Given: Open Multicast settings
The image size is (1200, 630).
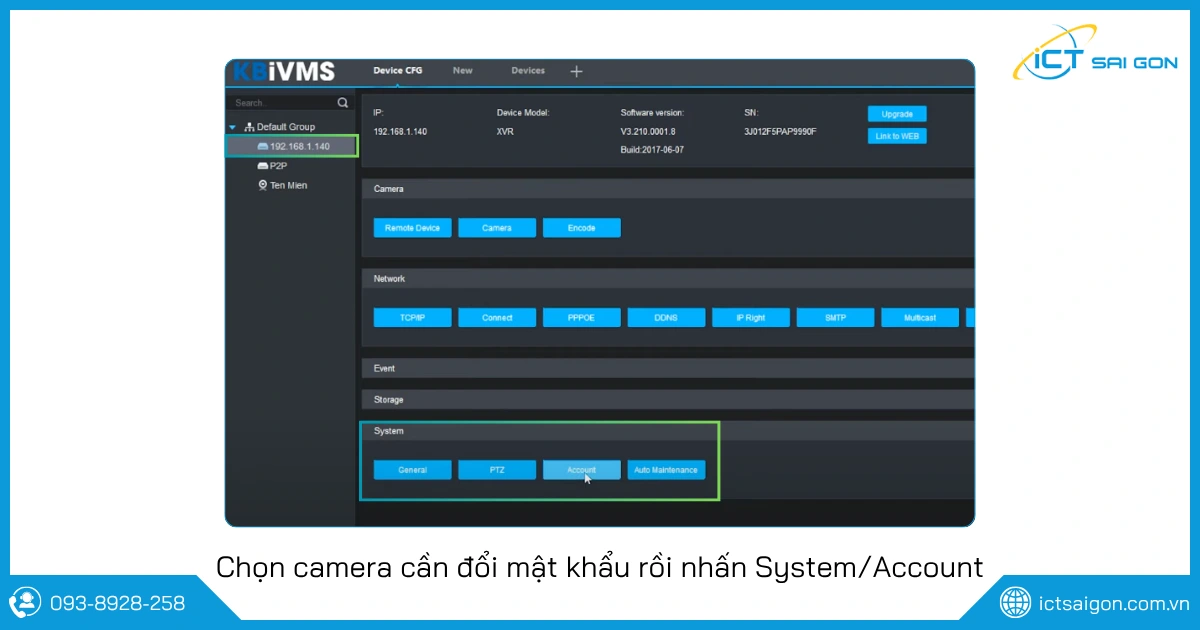Looking at the screenshot, I should tap(920, 318).
